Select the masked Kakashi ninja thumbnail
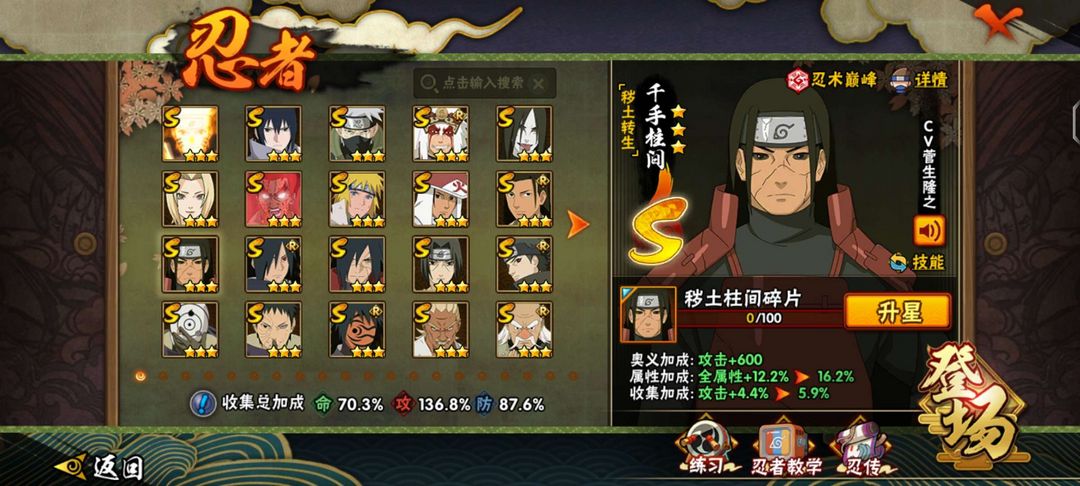 coord(357,134)
